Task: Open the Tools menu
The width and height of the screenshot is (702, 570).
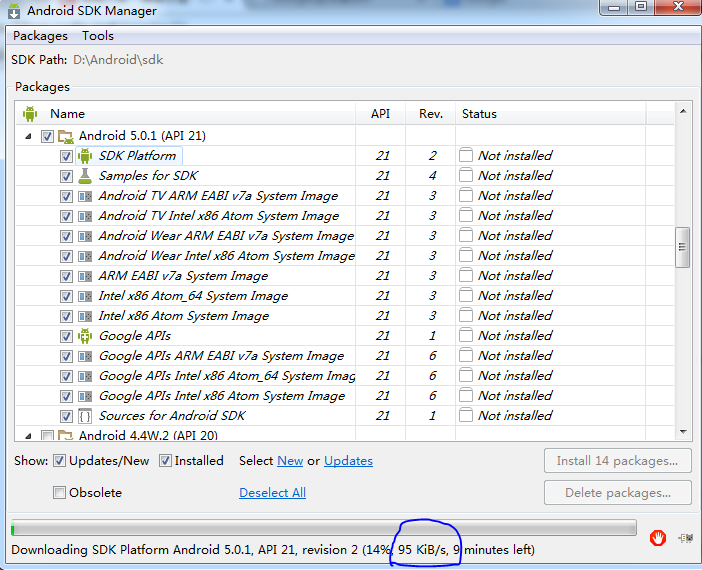Action: tap(98, 36)
